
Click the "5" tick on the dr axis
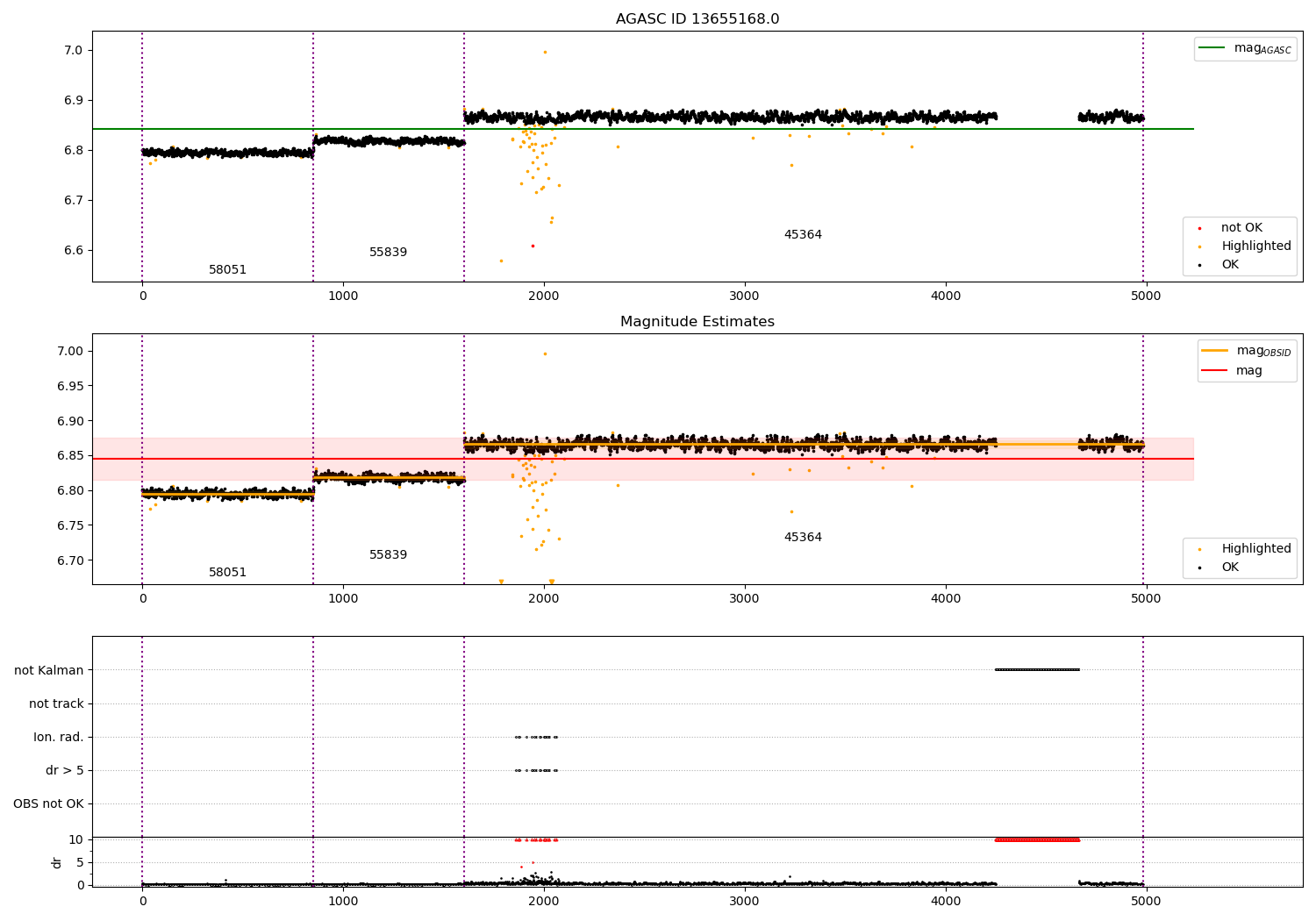pos(80,863)
